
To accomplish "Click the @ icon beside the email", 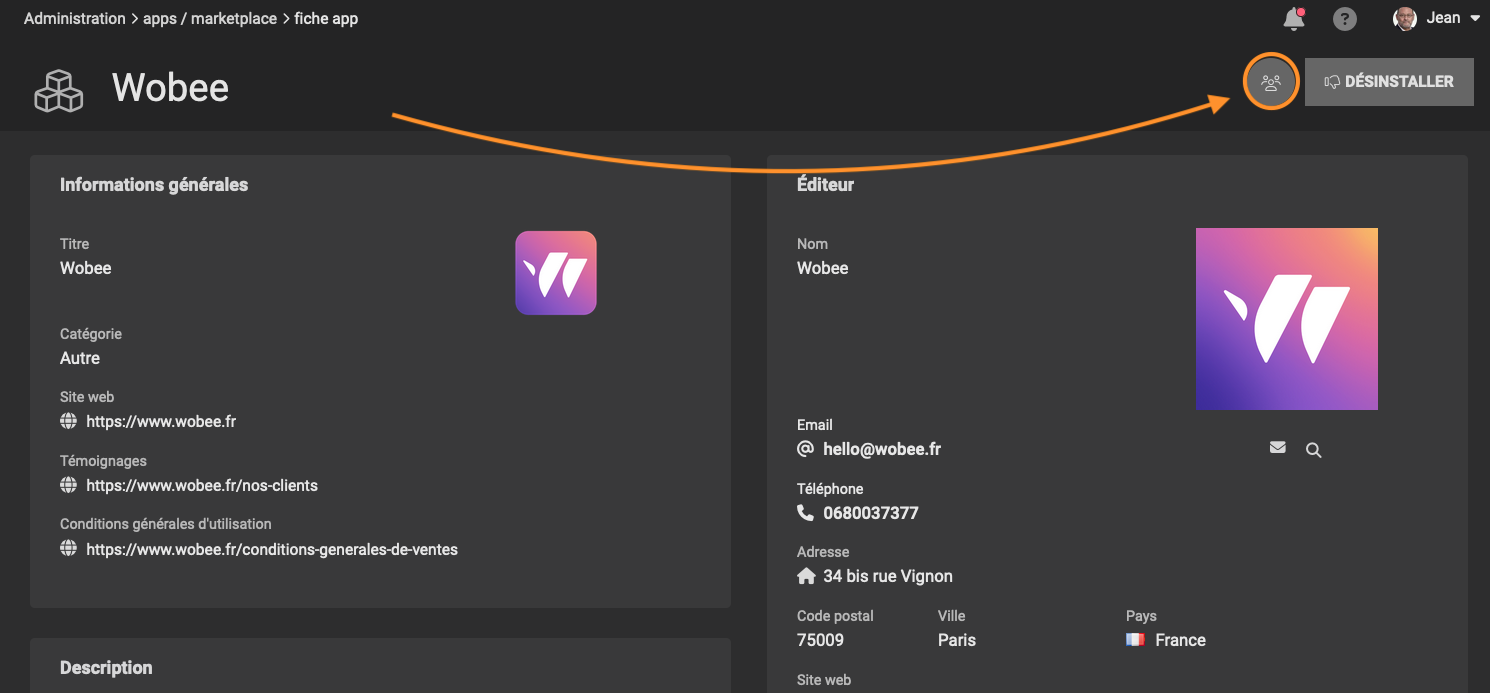I will 805,449.
